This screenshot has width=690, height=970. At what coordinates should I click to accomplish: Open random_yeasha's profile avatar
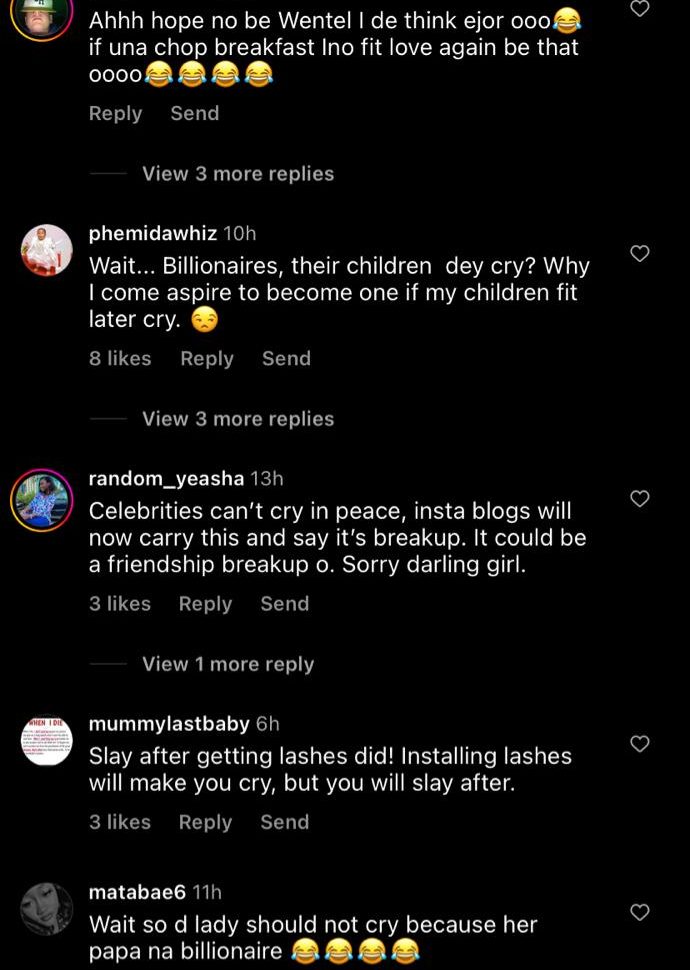click(x=42, y=499)
